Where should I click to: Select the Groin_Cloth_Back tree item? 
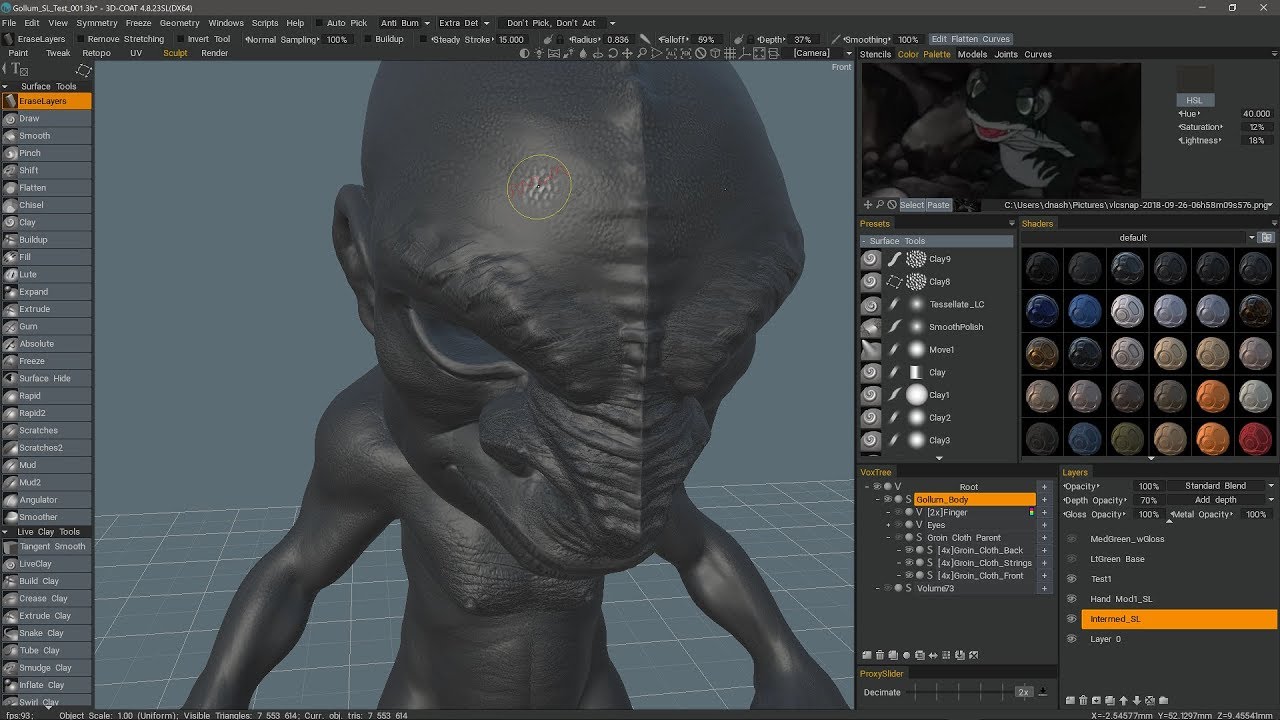[x=979, y=550]
